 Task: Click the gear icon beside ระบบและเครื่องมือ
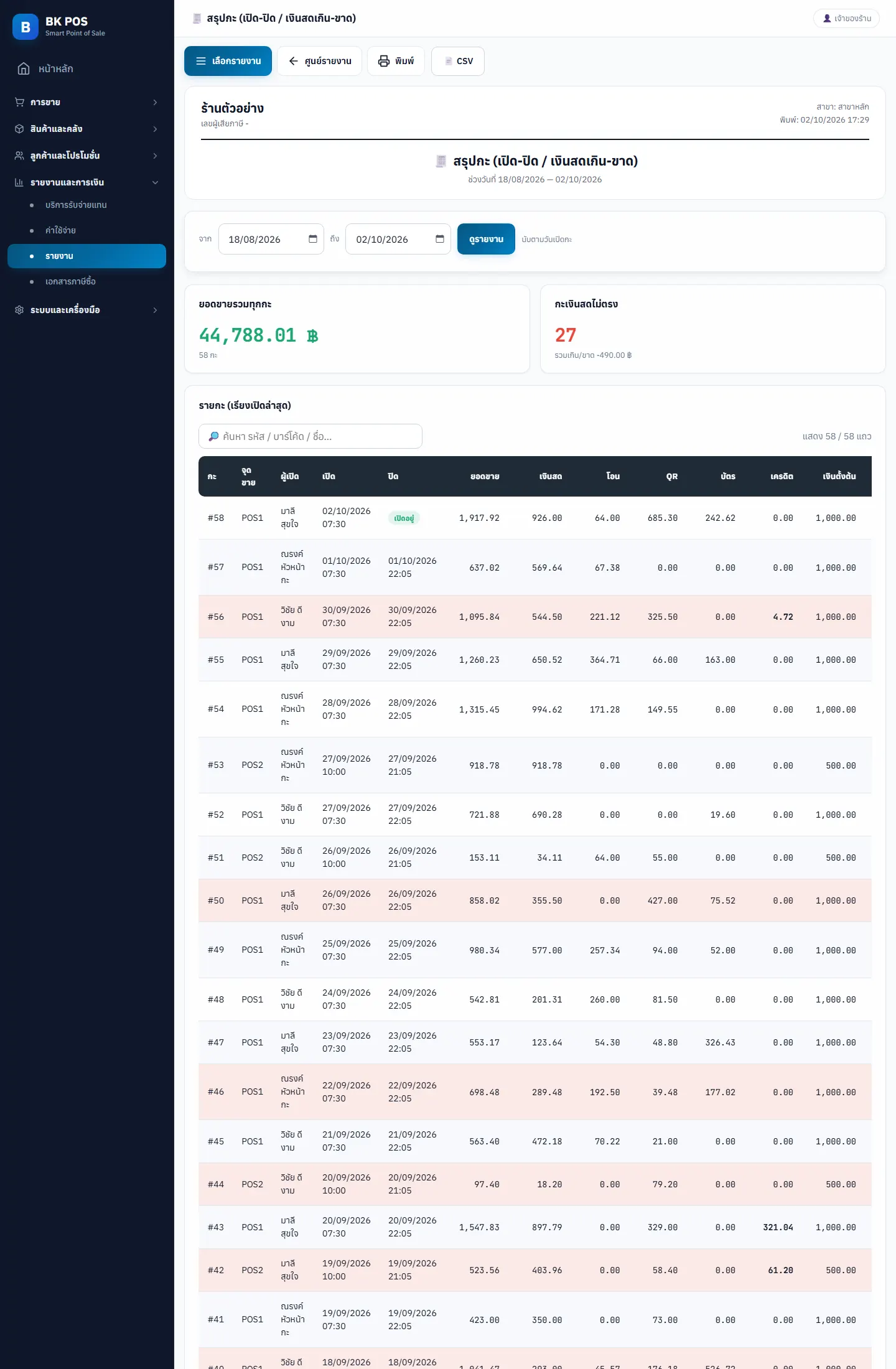19,310
